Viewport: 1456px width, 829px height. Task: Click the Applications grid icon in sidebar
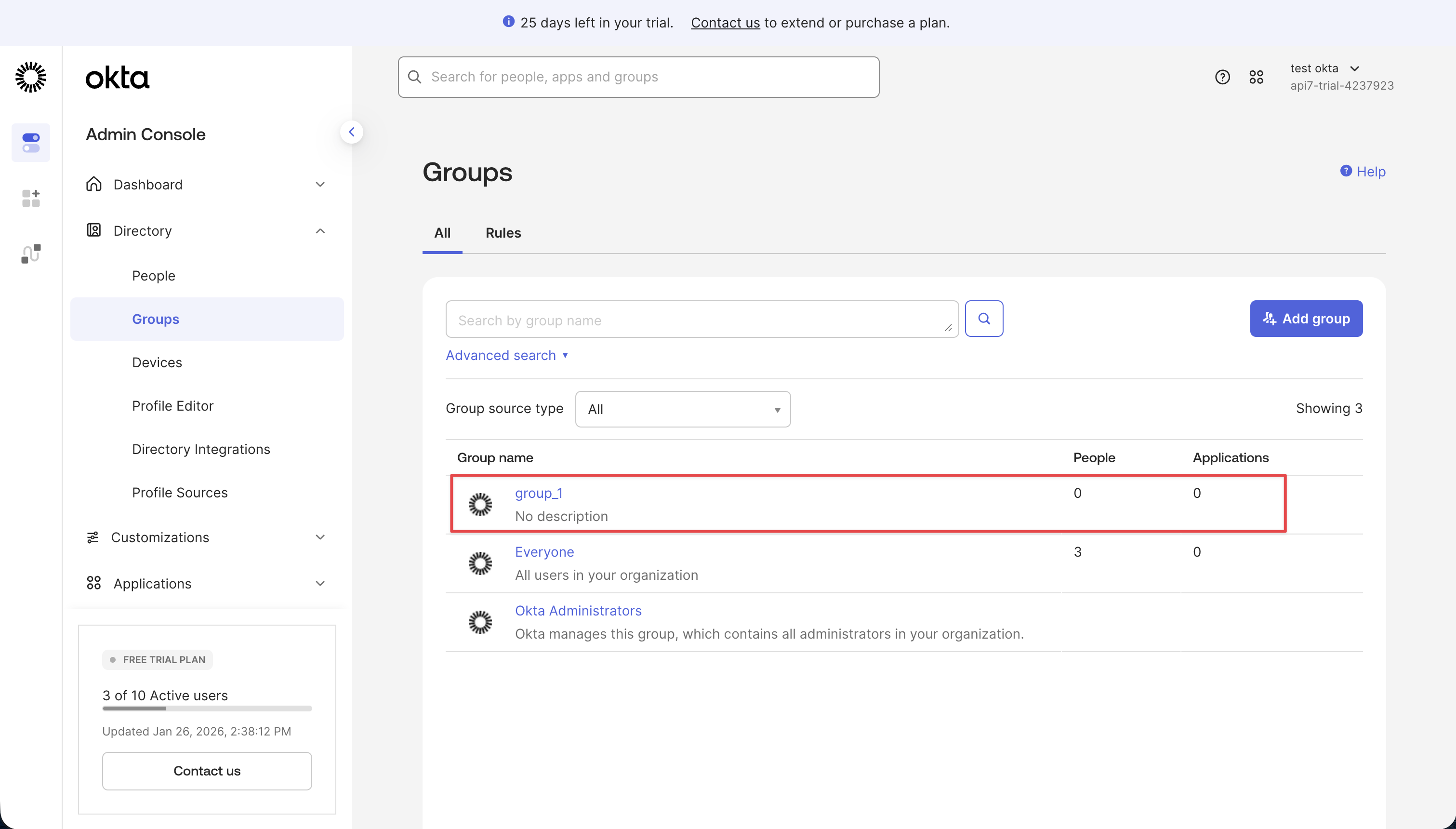coord(94,583)
